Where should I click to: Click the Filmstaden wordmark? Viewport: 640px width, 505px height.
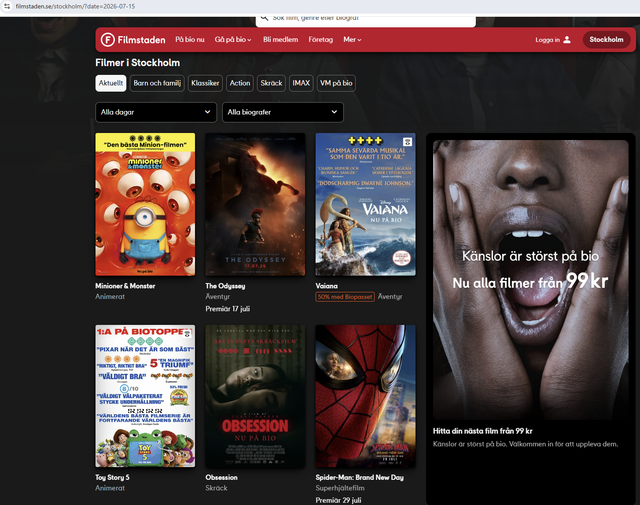point(142,40)
